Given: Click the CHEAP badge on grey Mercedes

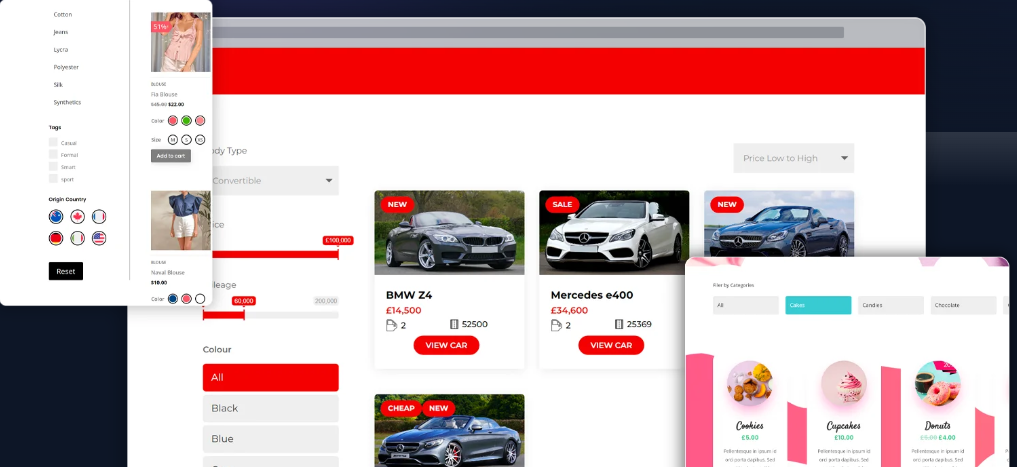Looking at the screenshot, I should pos(401,408).
